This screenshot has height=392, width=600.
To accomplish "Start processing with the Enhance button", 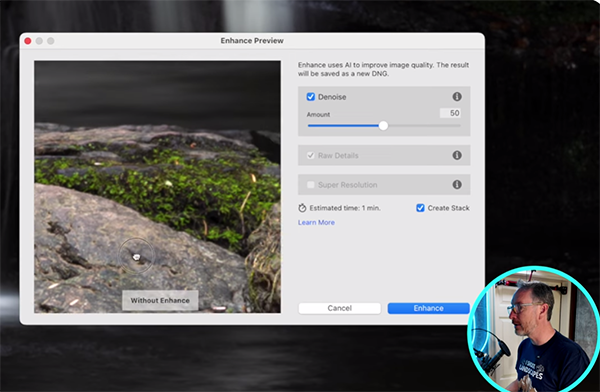I will point(429,308).
